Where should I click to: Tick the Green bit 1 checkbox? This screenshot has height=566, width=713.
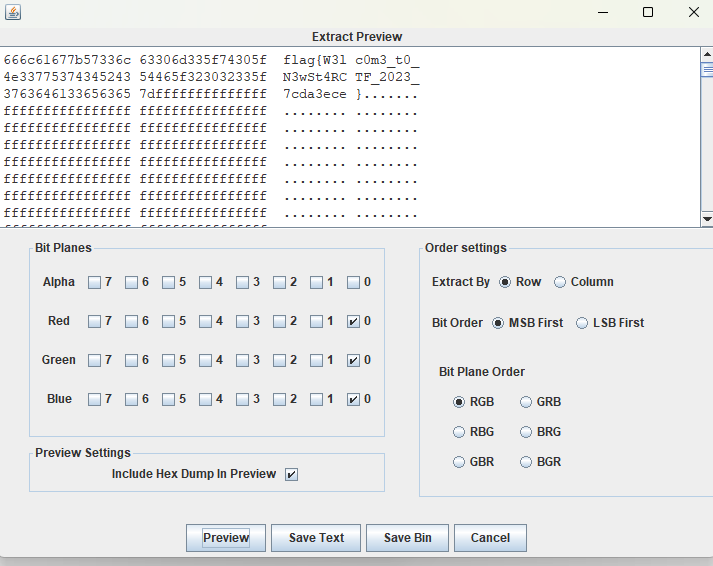[x=316, y=360]
